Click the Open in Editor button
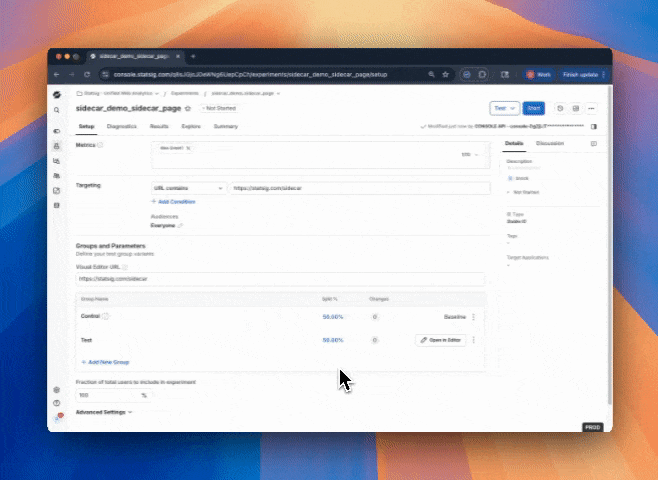 [x=441, y=340]
